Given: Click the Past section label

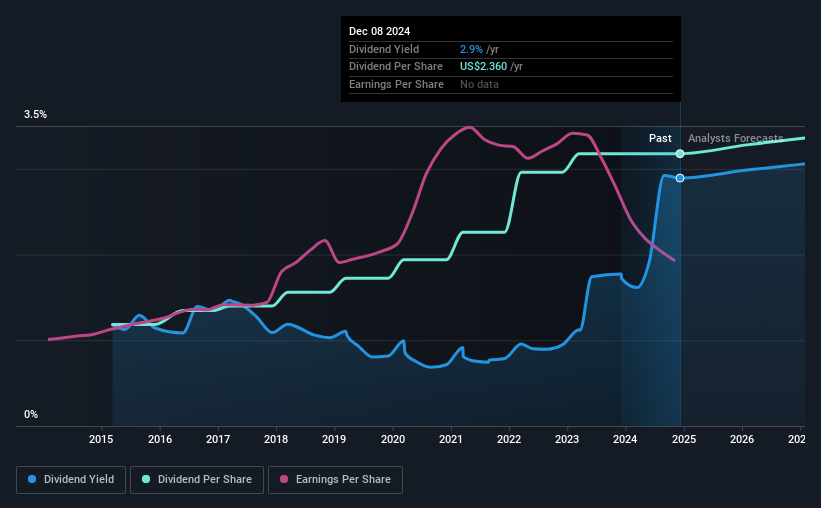Looking at the screenshot, I should click(660, 138).
